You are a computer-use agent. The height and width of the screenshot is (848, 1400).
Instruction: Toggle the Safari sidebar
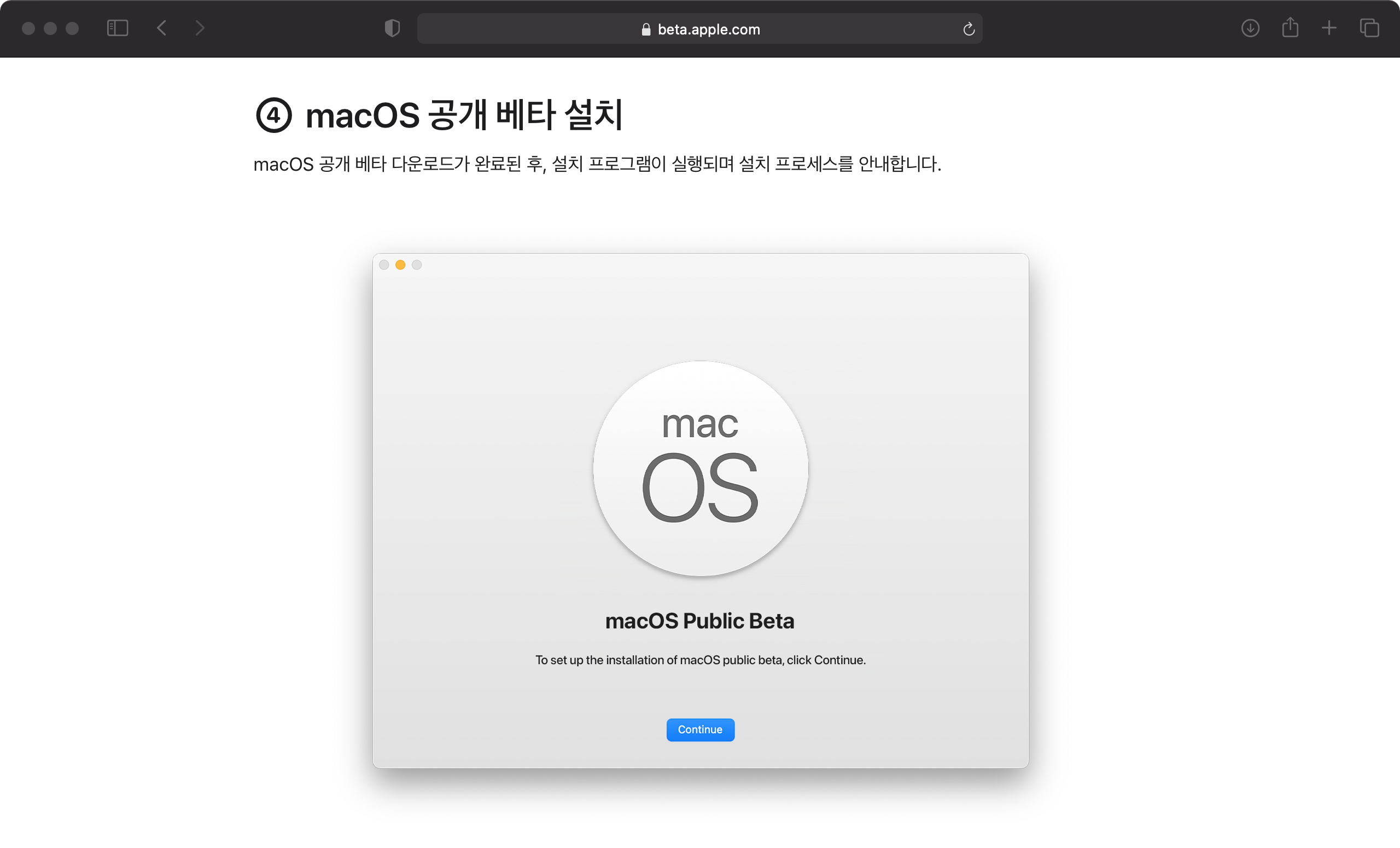tap(118, 28)
